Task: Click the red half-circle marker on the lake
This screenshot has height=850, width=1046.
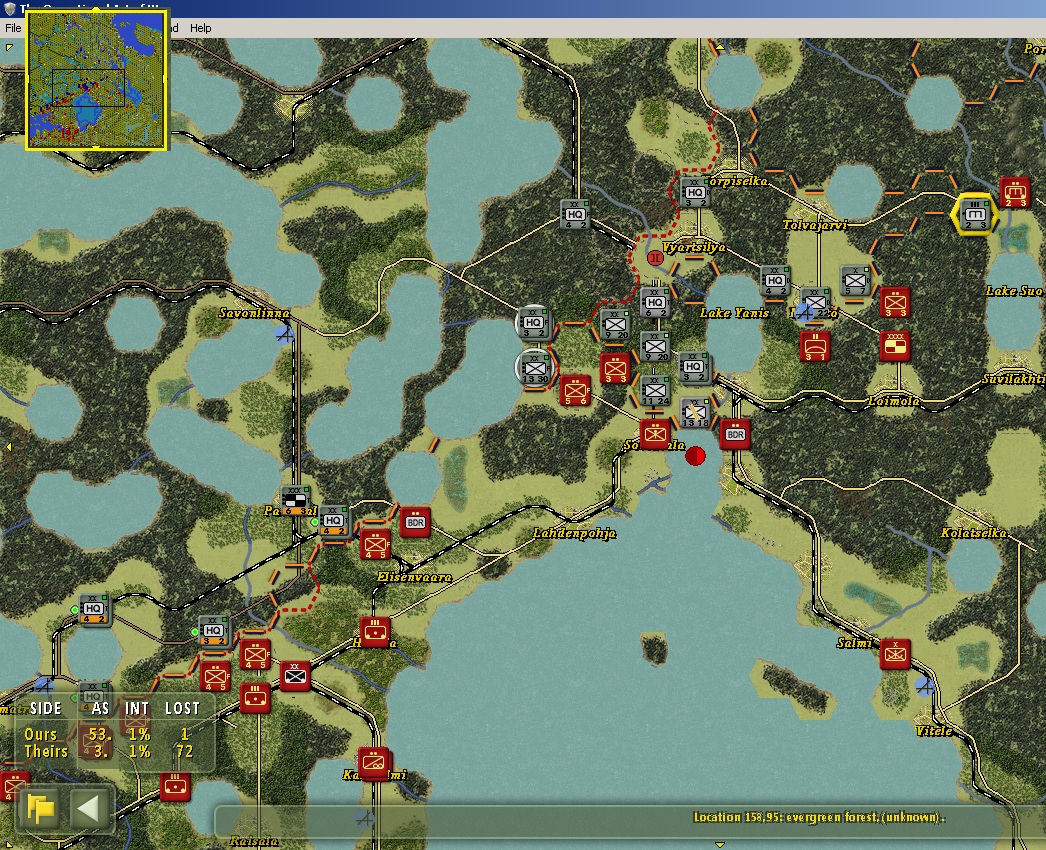Action: pos(695,456)
